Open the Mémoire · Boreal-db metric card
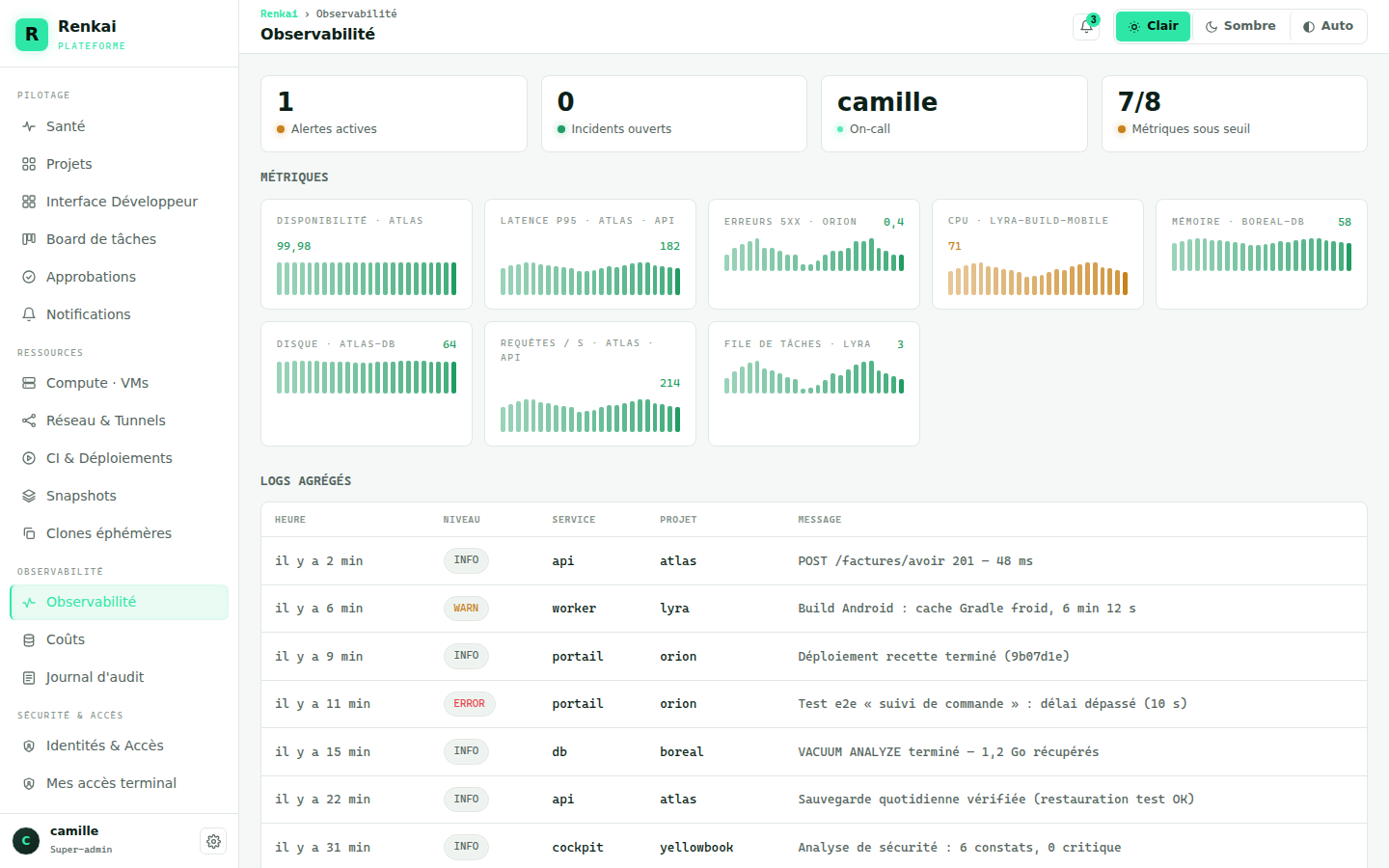 pos(1262,255)
